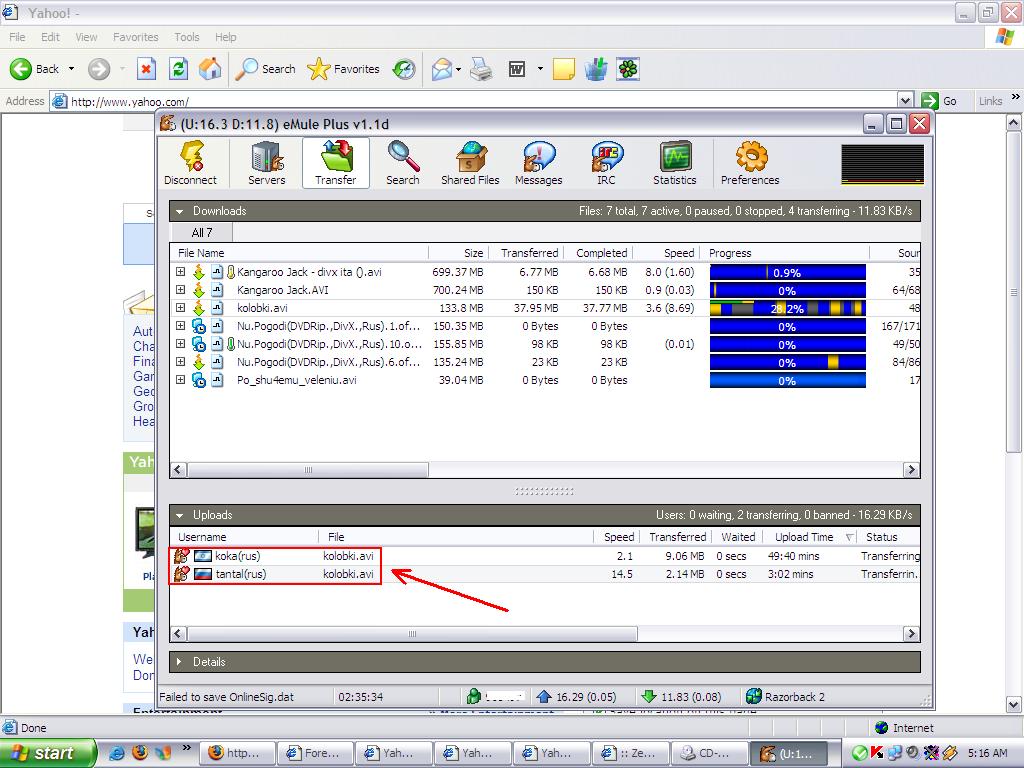Click the browser Forward arrow icon
Image resolution: width=1024 pixels, height=768 pixels.
(99, 69)
